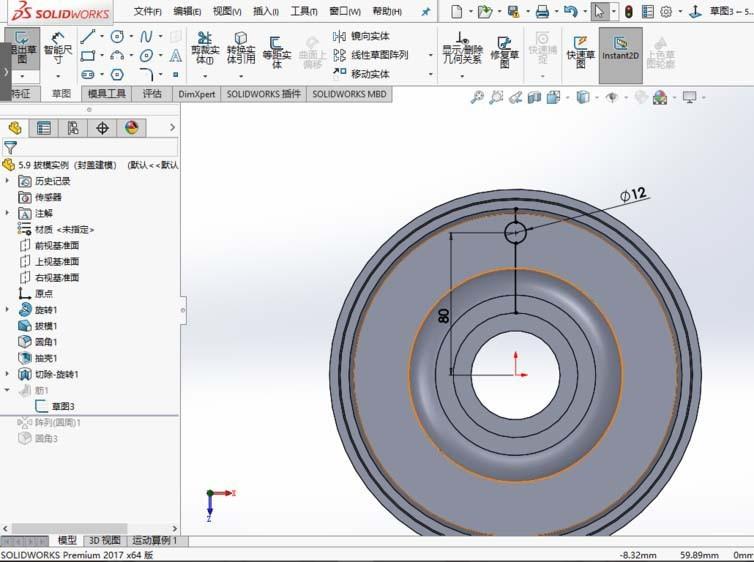Click Linear Sketch Pattern (线性草图阵列)

371,55
